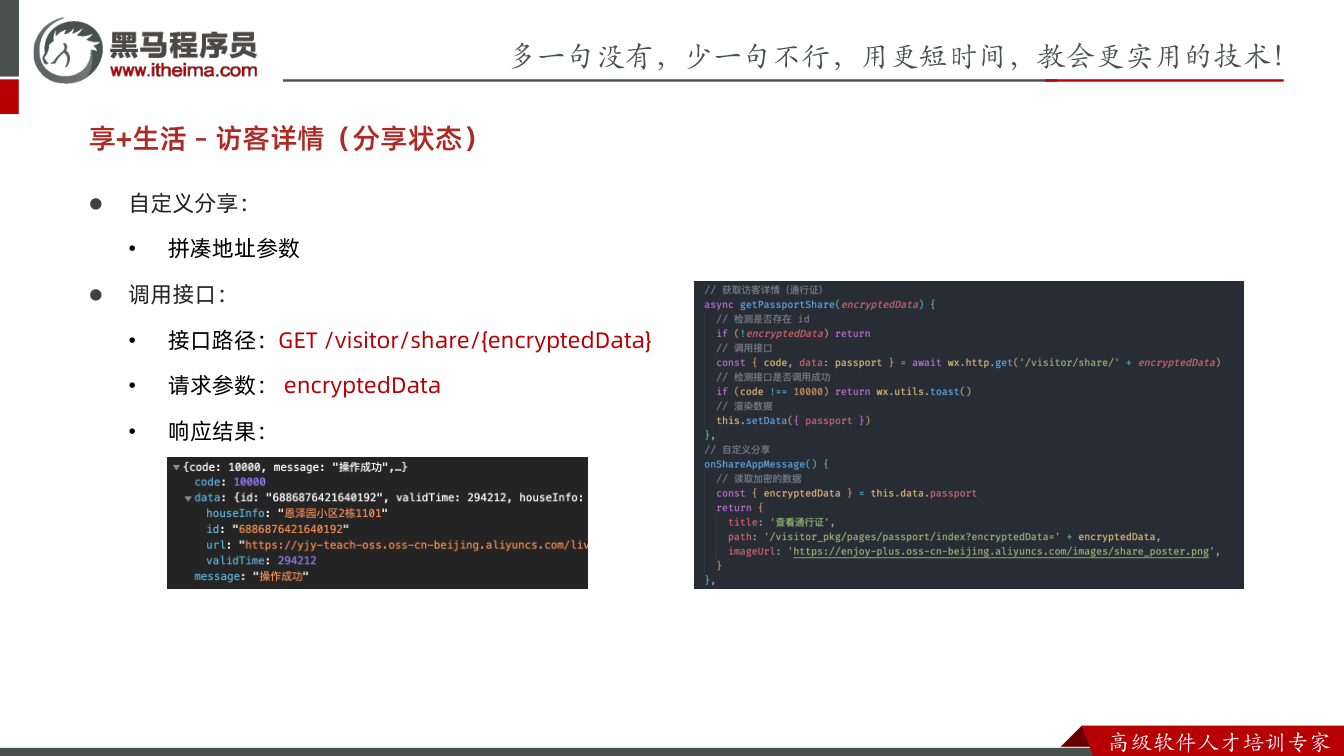Click the 响应结果 bullet label
This screenshot has height=756, width=1344.
(x=217, y=432)
